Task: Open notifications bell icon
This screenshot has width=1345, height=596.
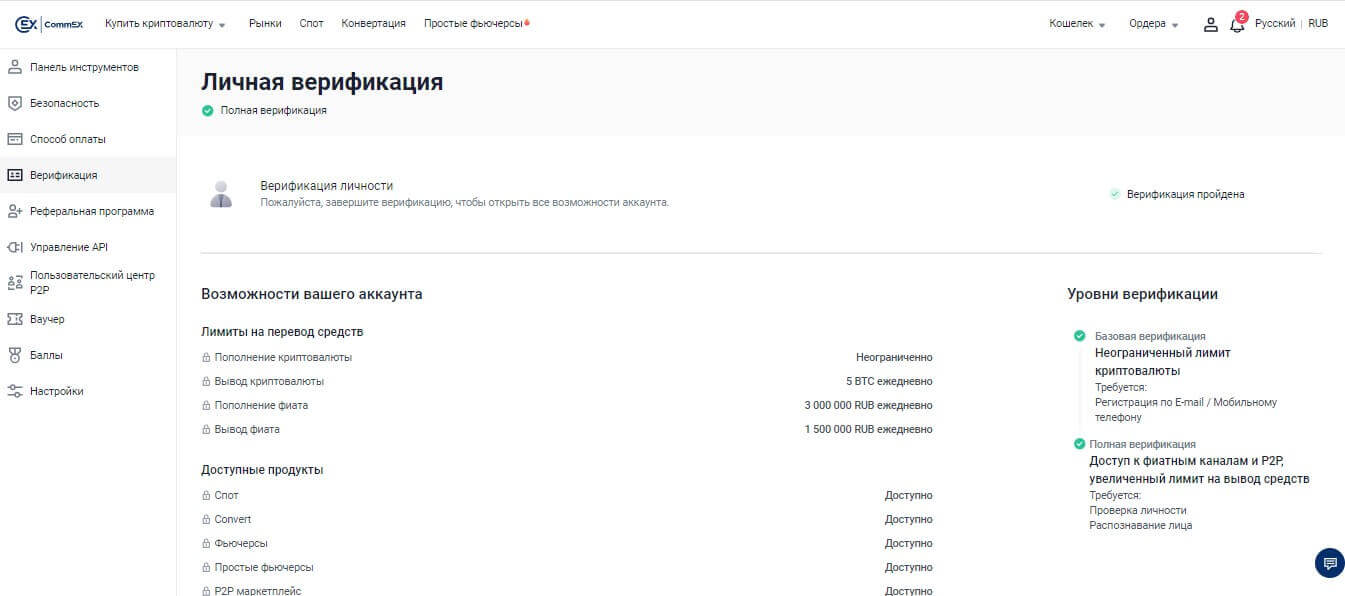Action: (1237, 25)
